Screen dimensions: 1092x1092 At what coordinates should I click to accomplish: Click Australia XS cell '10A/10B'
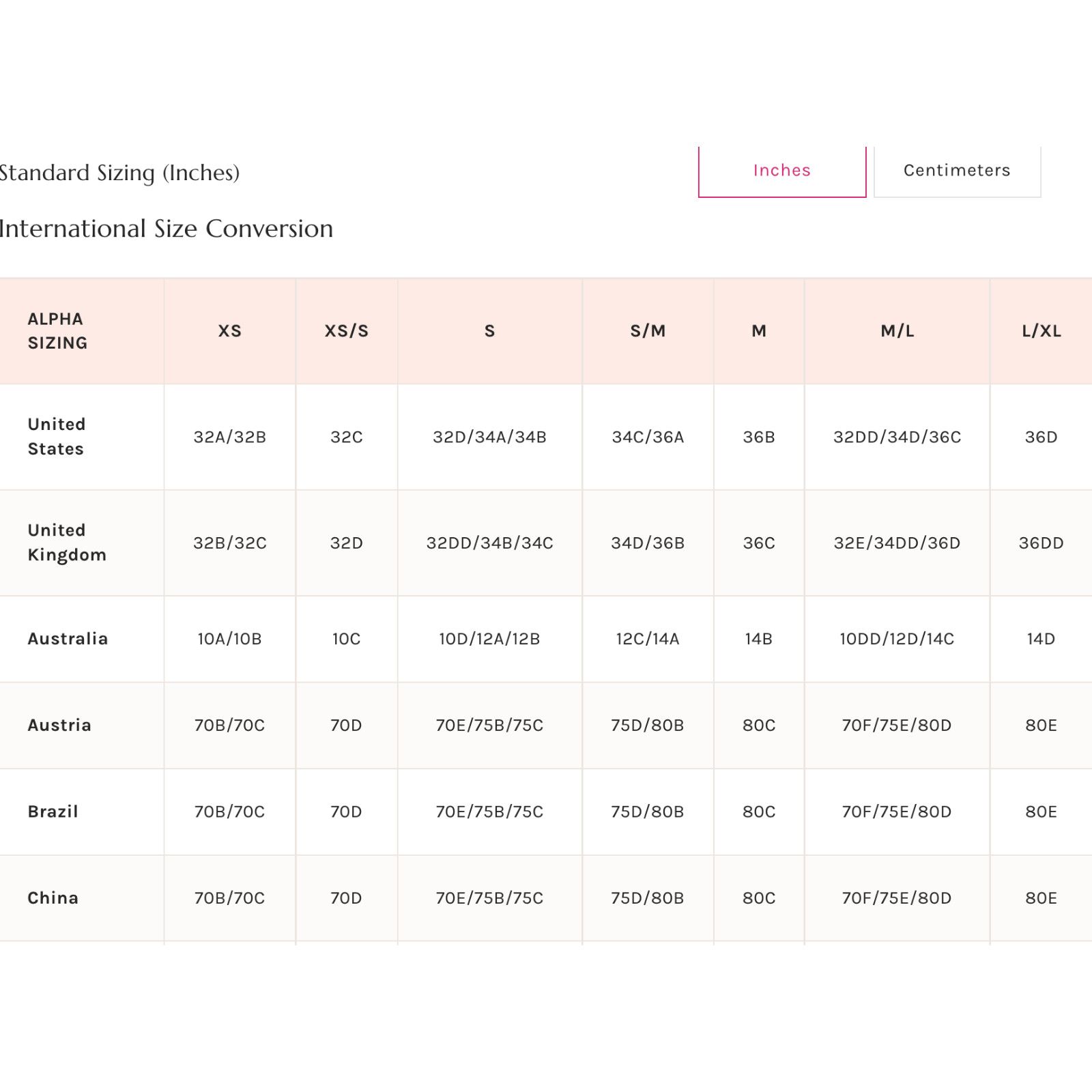tap(230, 639)
